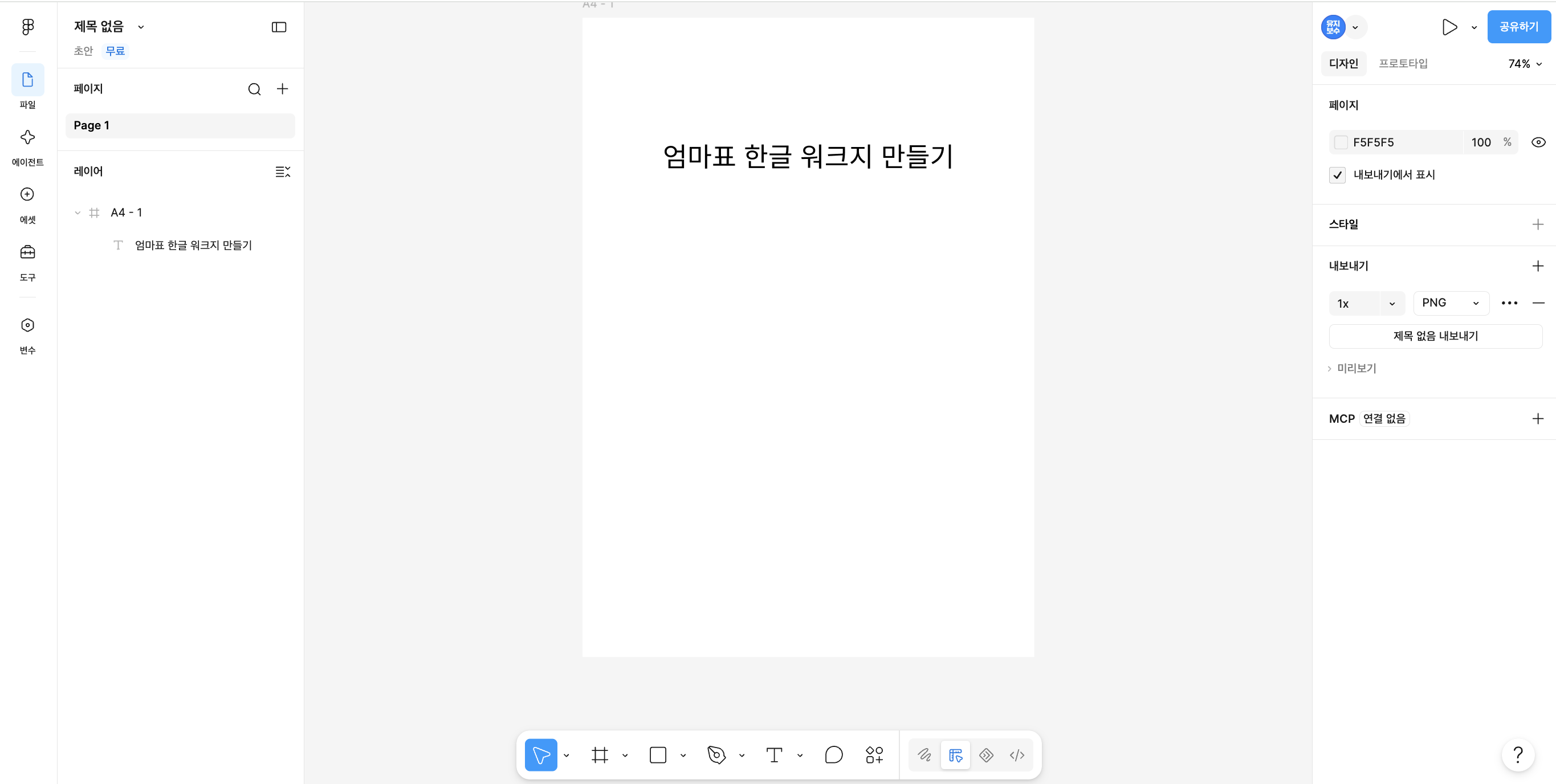Add a new page with plus icon

click(283, 89)
